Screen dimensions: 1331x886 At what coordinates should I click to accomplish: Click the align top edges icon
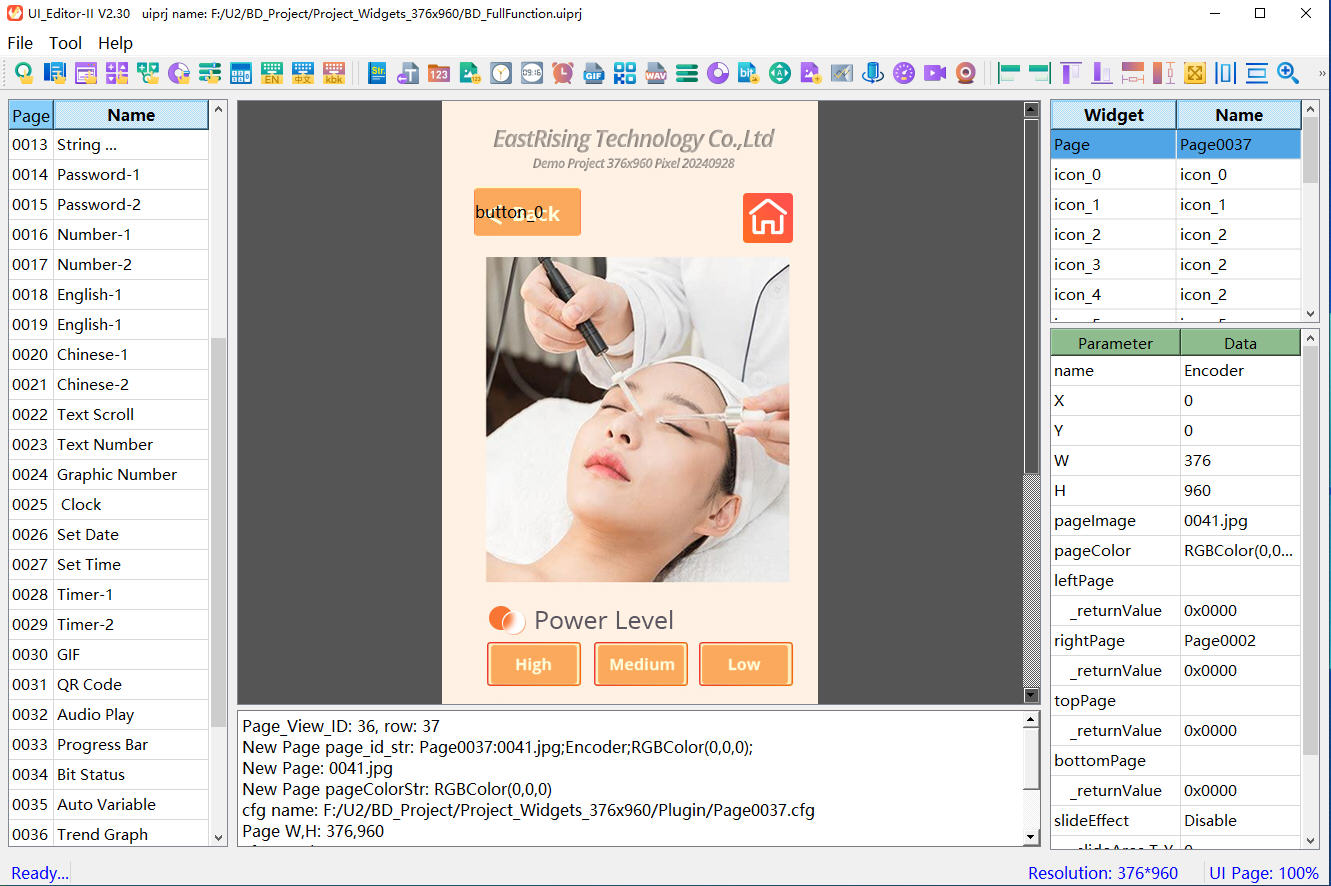click(1071, 73)
